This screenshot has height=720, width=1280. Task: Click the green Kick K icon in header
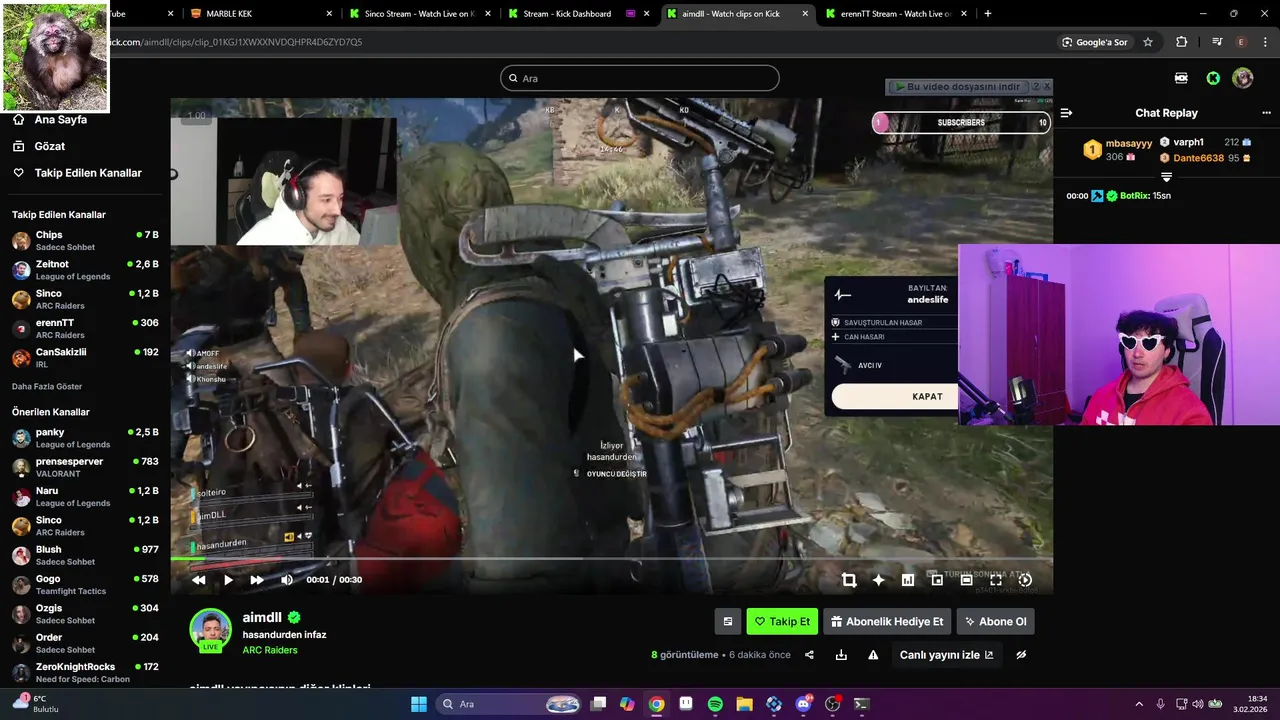tap(1213, 78)
